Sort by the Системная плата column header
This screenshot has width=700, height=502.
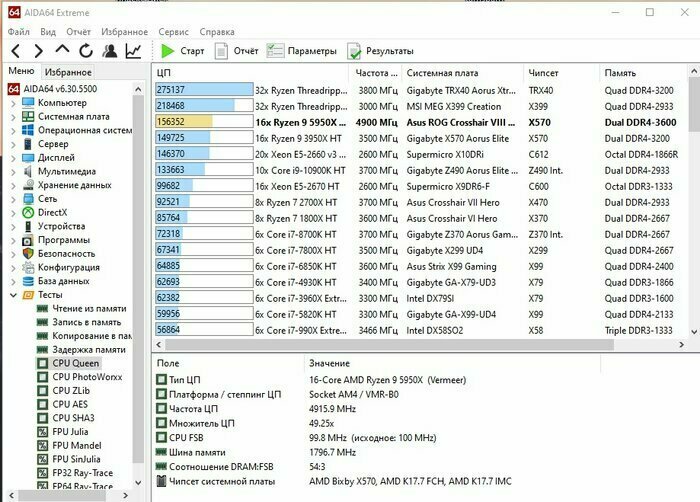click(462, 73)
